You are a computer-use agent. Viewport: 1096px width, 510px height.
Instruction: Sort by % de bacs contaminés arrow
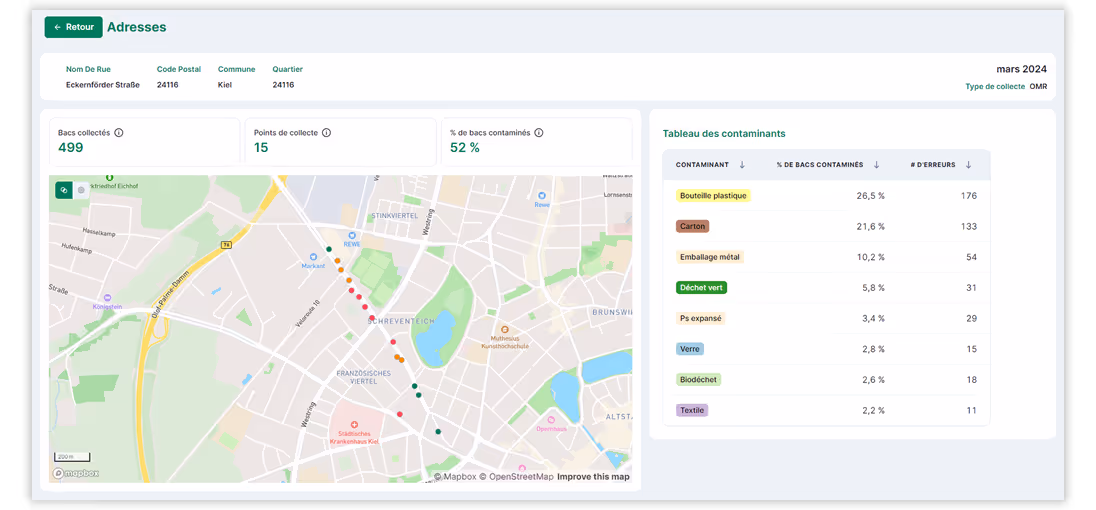[x=877, y=165]
